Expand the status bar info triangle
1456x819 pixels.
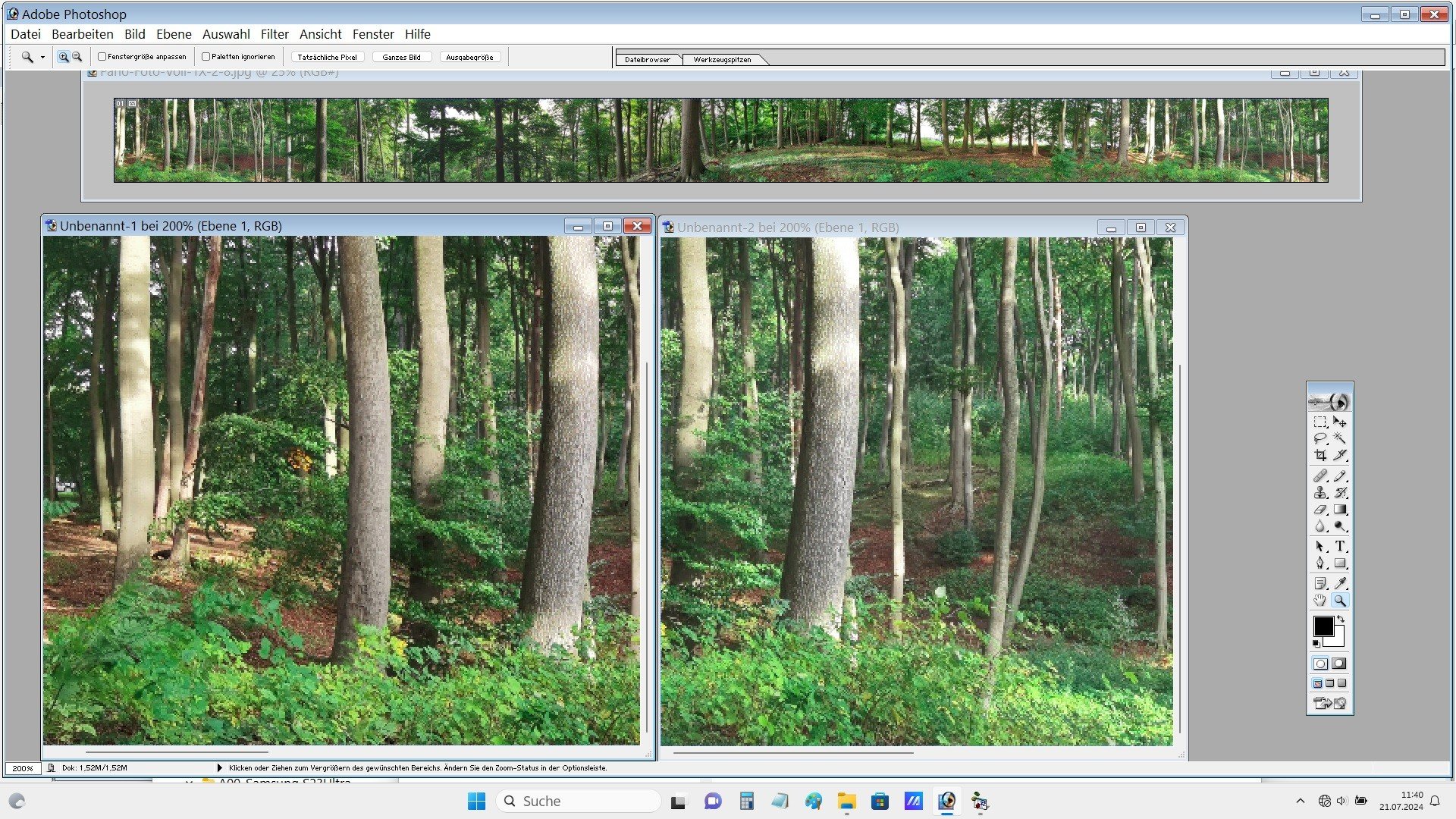(x=220, y=768)
